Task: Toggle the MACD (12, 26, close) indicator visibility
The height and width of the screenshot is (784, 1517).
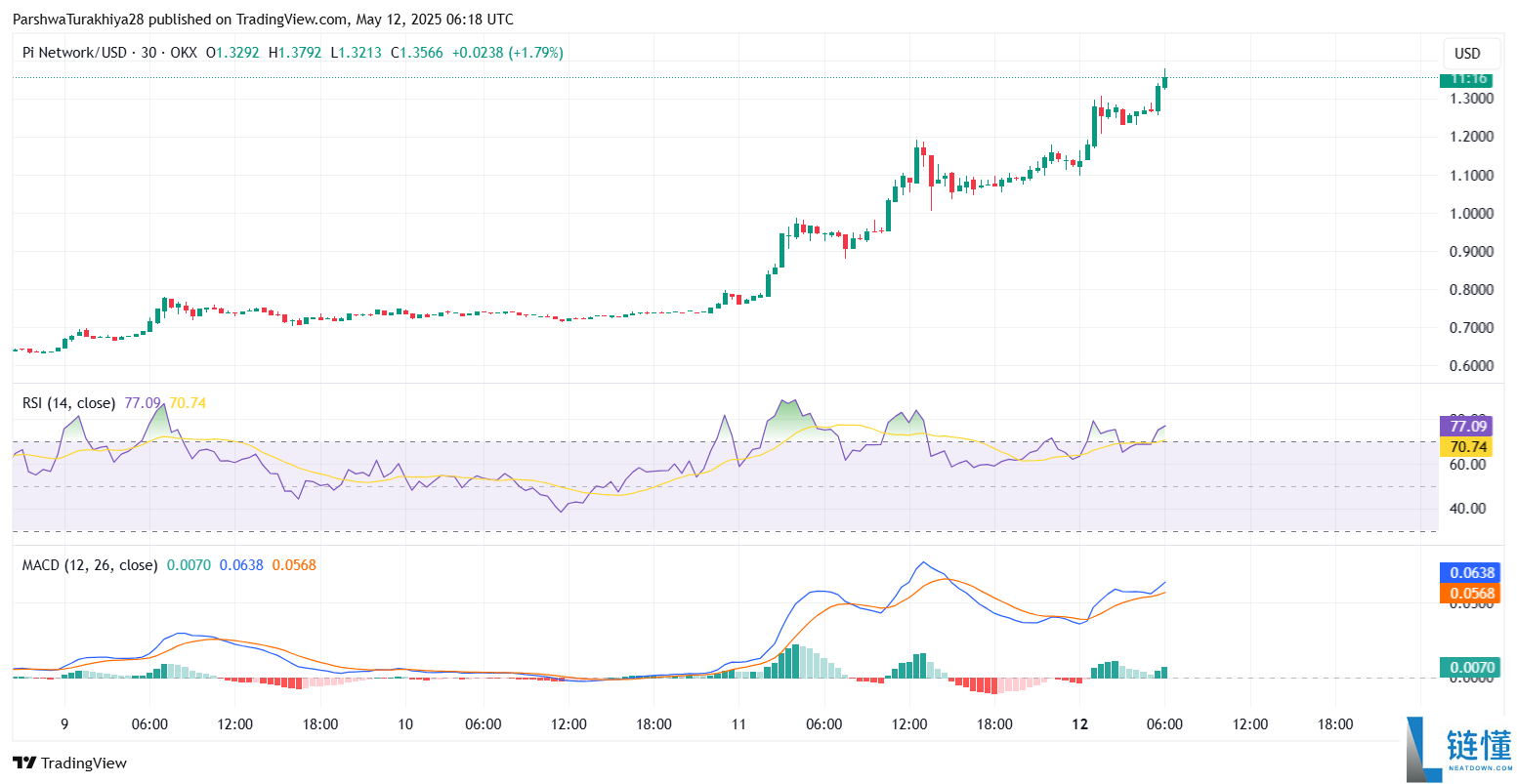Action: pyautogui.click(x=88, y=564)
